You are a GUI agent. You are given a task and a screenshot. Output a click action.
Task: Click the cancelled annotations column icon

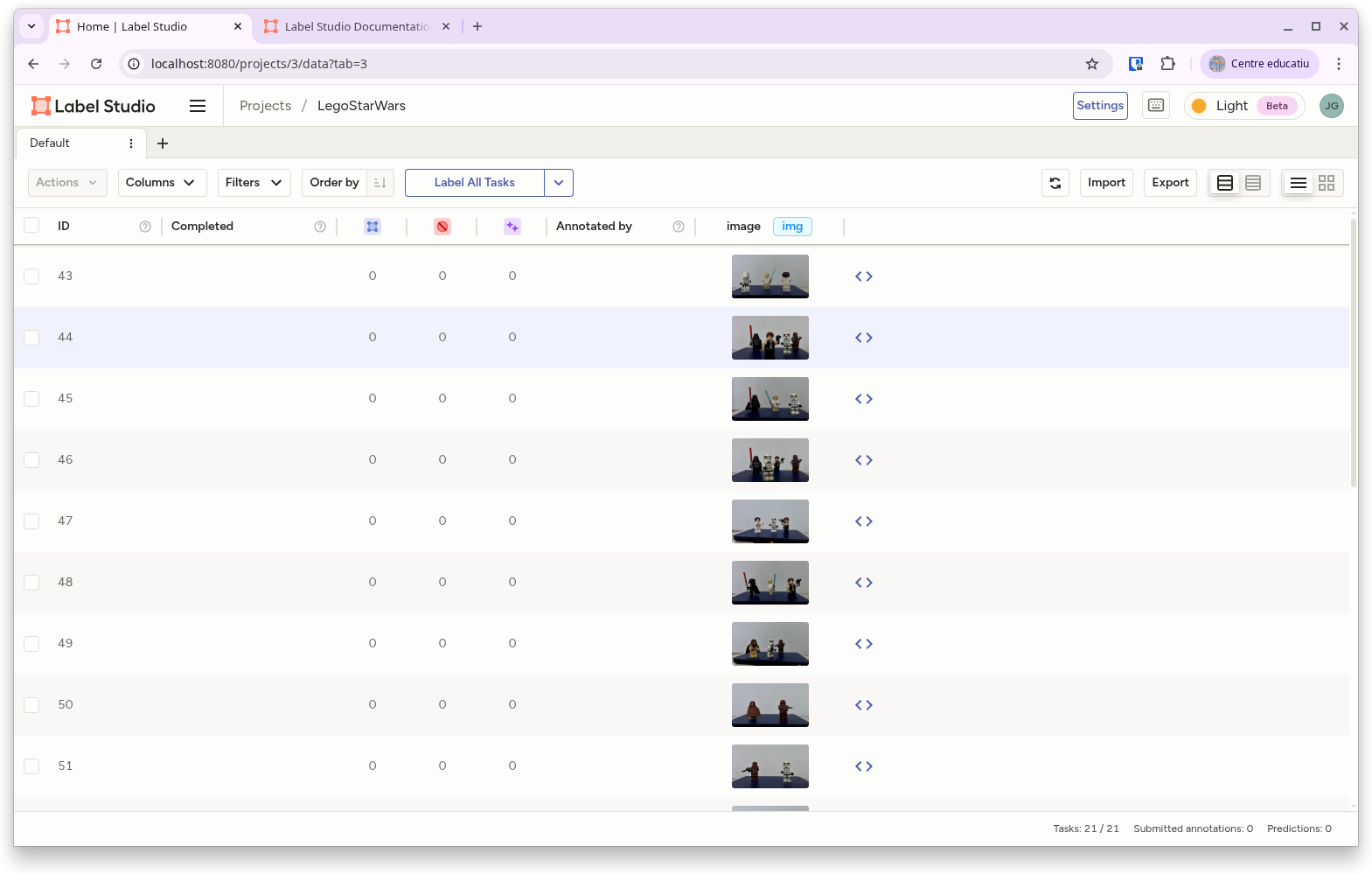pyautogui.click(x=442, y=227)
